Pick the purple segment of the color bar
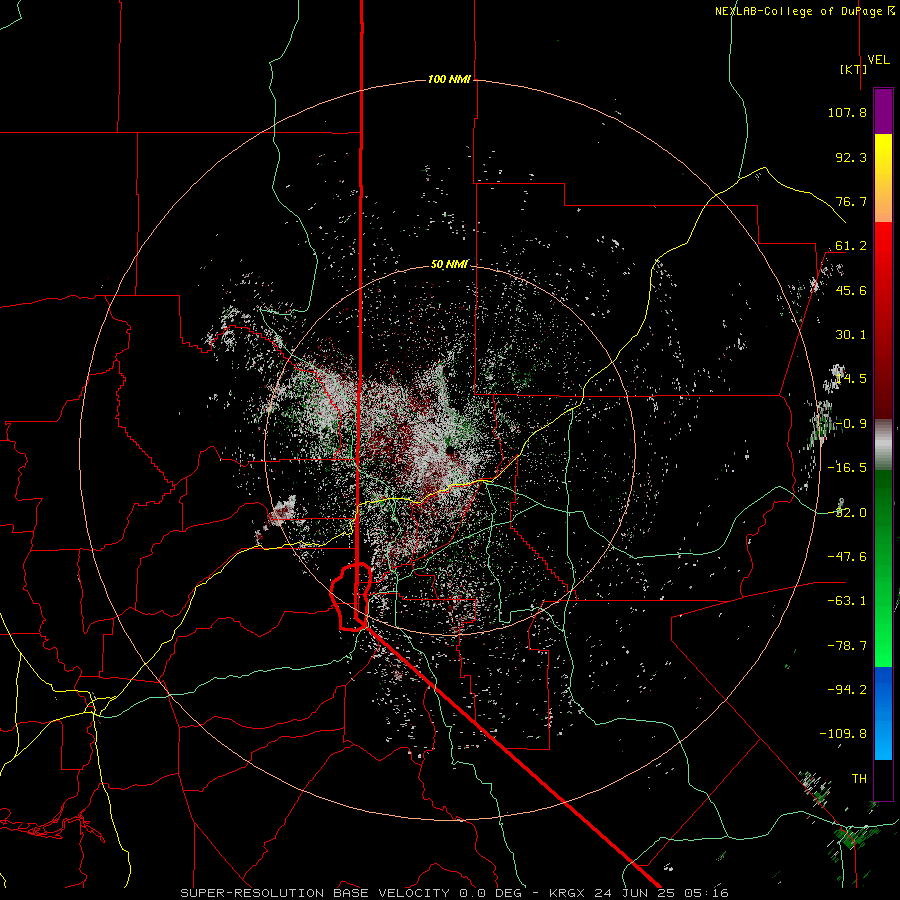This screenshot has height=900, width=900. point(883,112)
